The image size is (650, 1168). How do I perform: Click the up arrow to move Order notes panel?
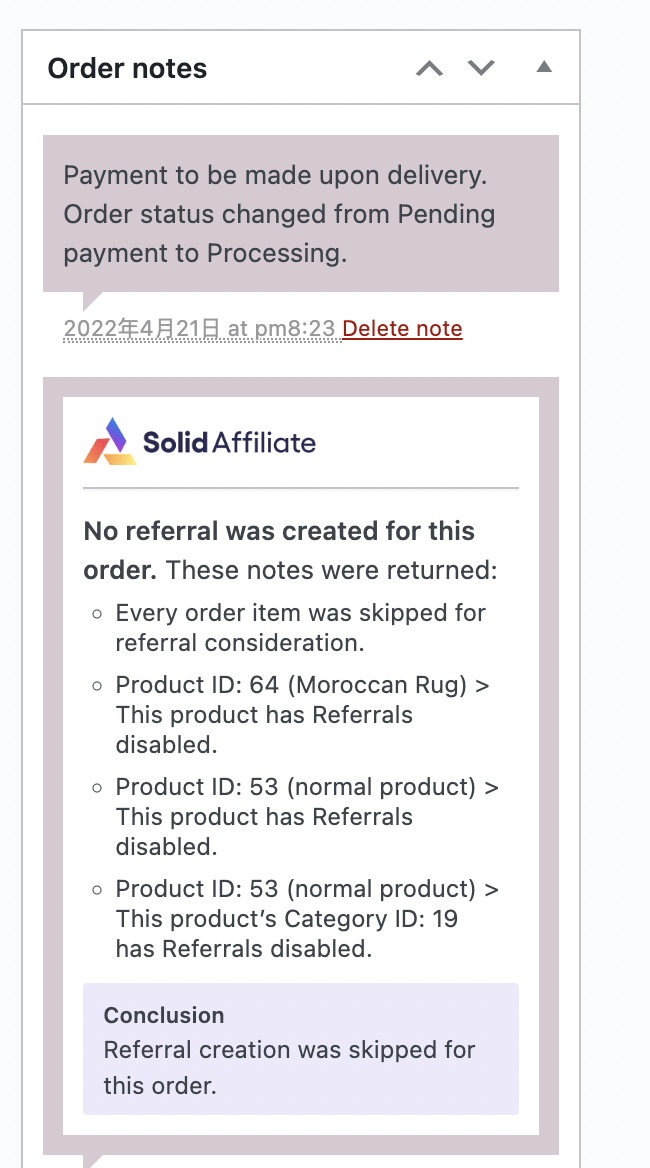[430, 67]
